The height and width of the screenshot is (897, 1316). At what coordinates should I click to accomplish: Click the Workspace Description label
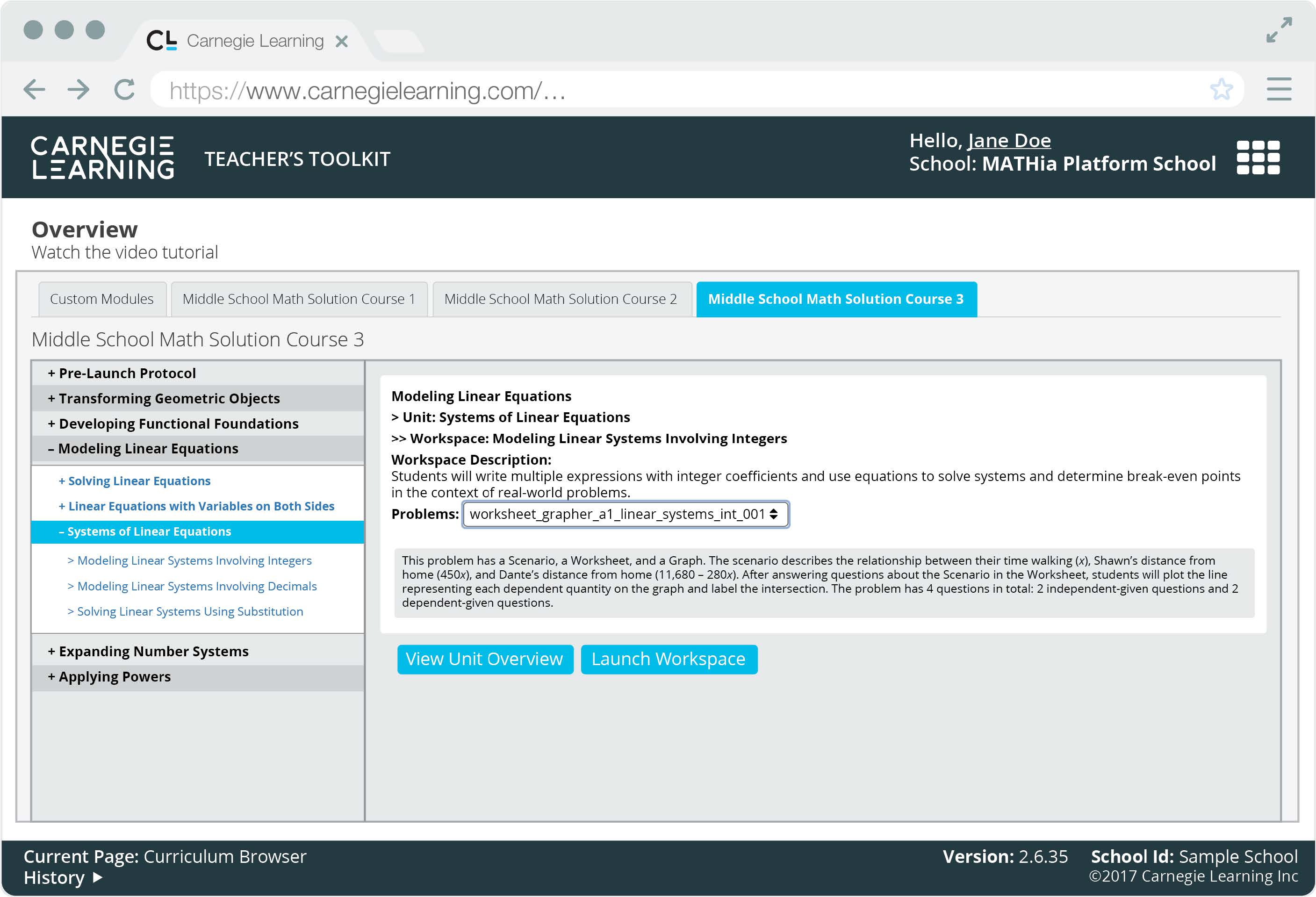click(x=471, y=460)
